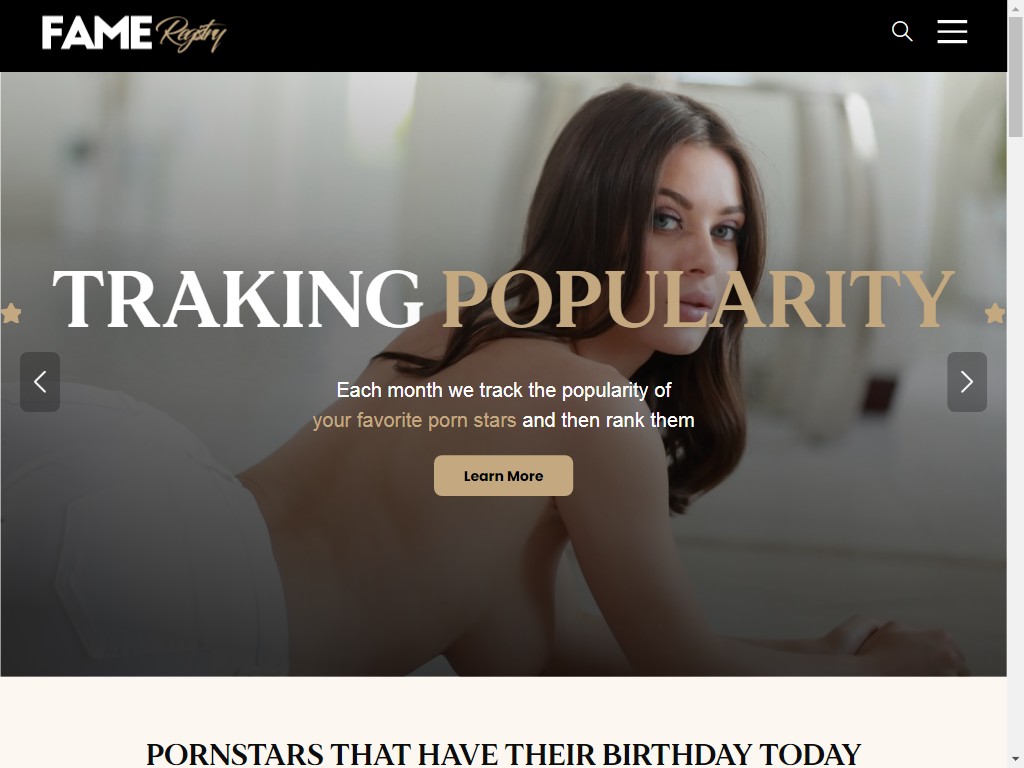Click the gold Registry script in logo

[191, 34]
